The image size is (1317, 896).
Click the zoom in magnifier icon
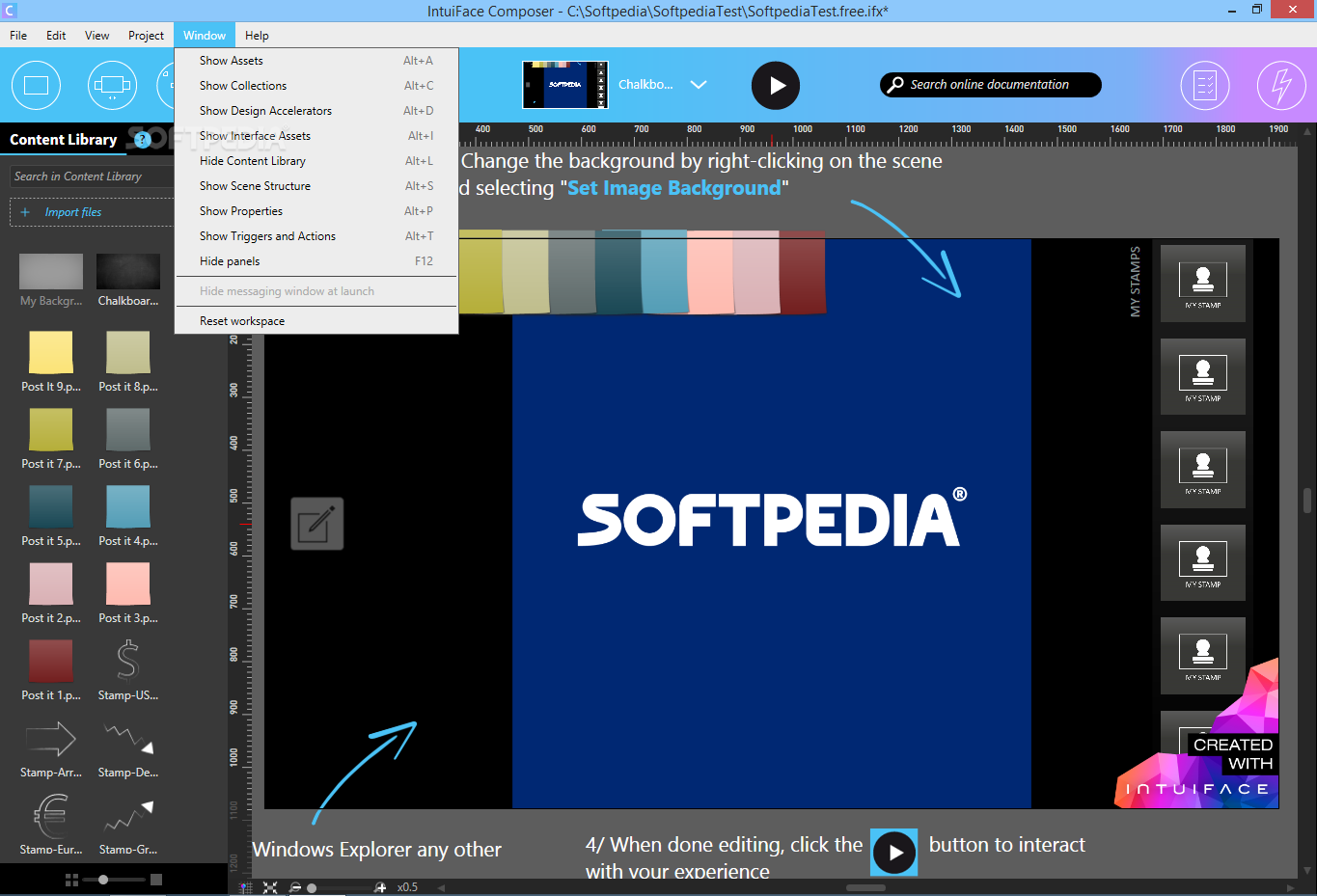380,887
